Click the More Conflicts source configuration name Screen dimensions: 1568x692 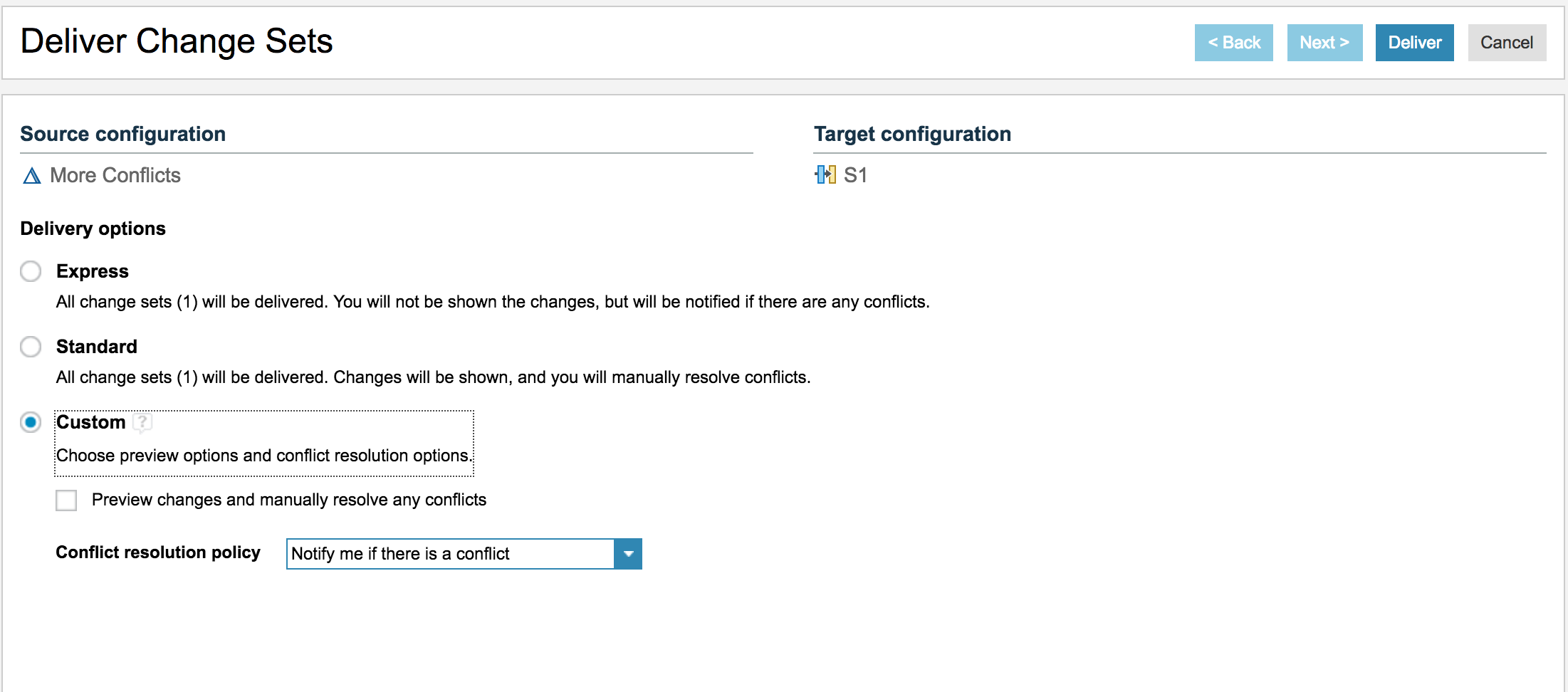pyautogui.click(x=115, y=175)
